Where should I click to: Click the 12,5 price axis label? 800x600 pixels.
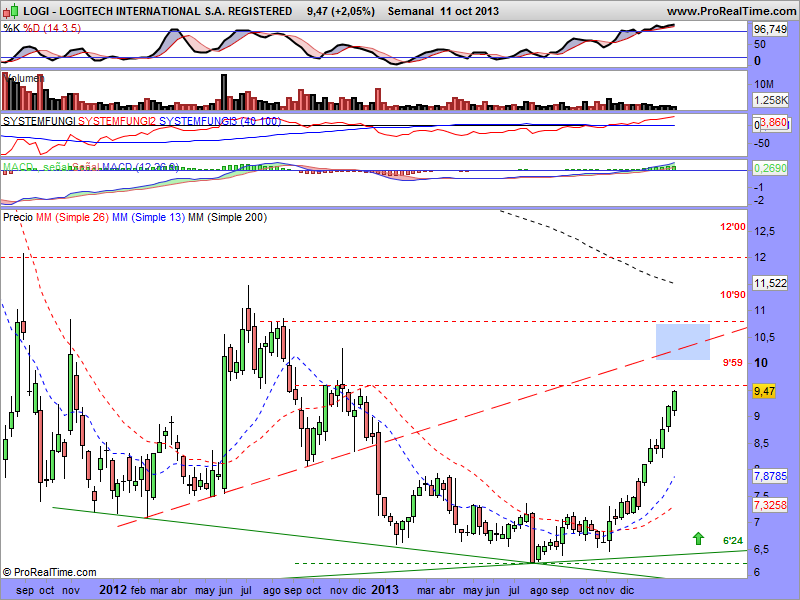click(x=764, y=232)
